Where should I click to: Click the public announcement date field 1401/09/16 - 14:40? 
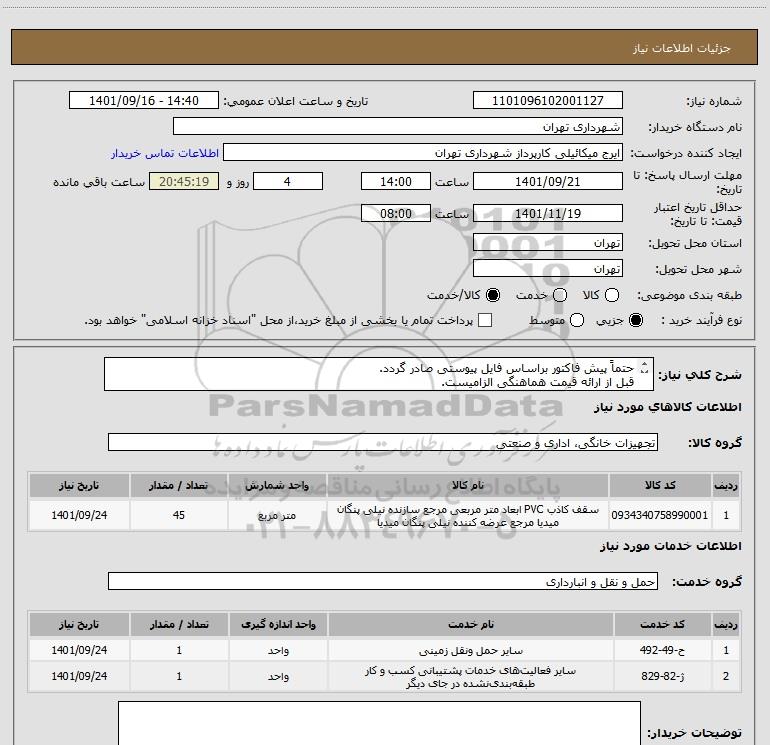click(x=144, y=101)
